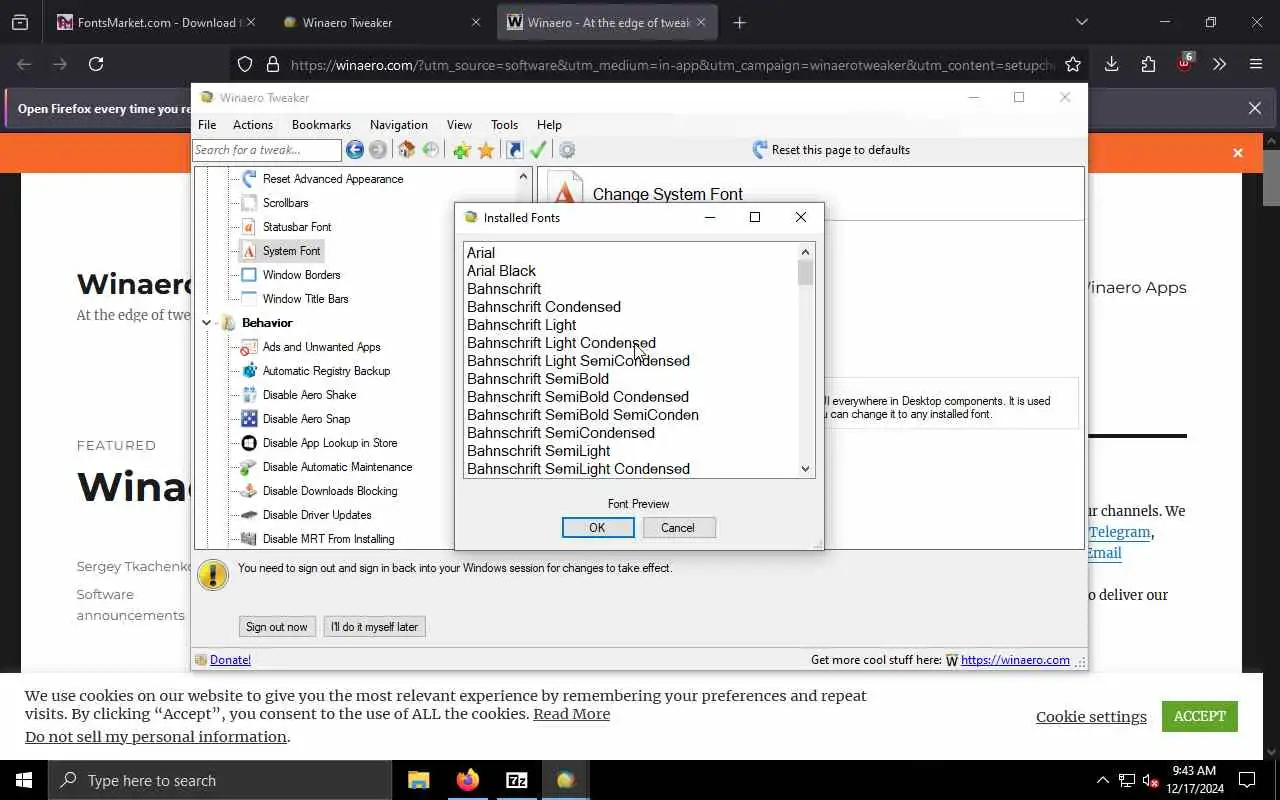
Task: Click OK in Installed Fonts dialog
Action: (x=598, y=528)
